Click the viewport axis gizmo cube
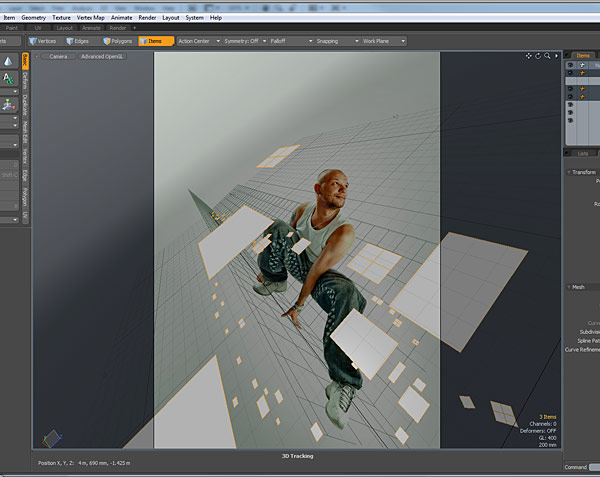Image resolution: width=600 pixels, height=477 pixels. (x=52, y=438)
